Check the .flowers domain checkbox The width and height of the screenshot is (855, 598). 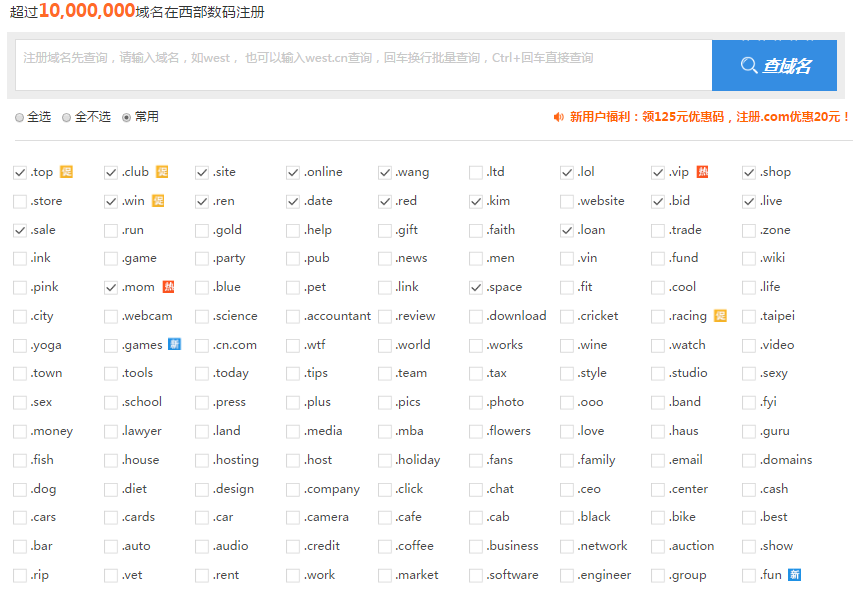coord(476,431)
